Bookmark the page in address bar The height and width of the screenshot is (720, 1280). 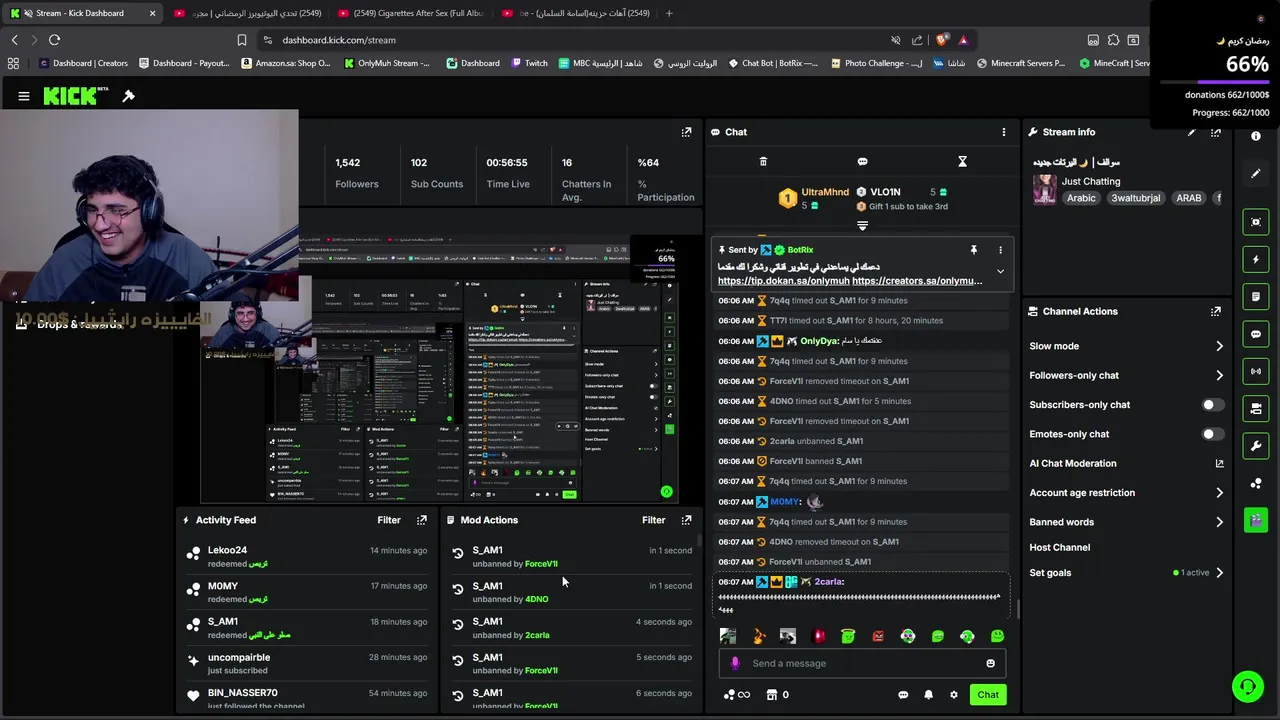coord(241,40)
